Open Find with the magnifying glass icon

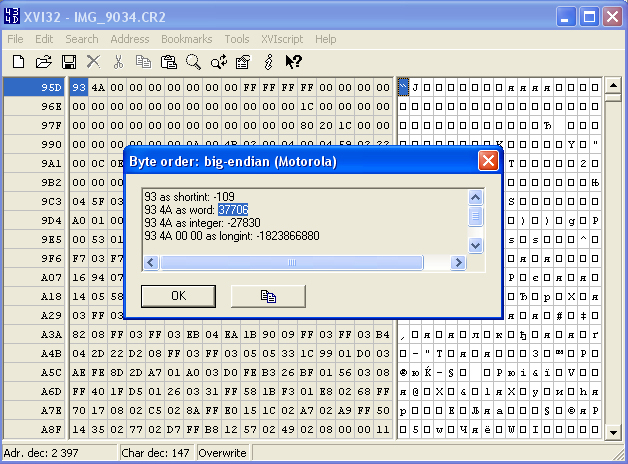click(x=193, y=62)
